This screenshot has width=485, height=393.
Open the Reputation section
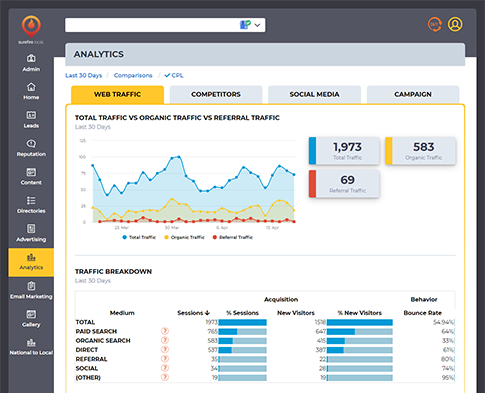pyautogui.click(x=31, y=148)
